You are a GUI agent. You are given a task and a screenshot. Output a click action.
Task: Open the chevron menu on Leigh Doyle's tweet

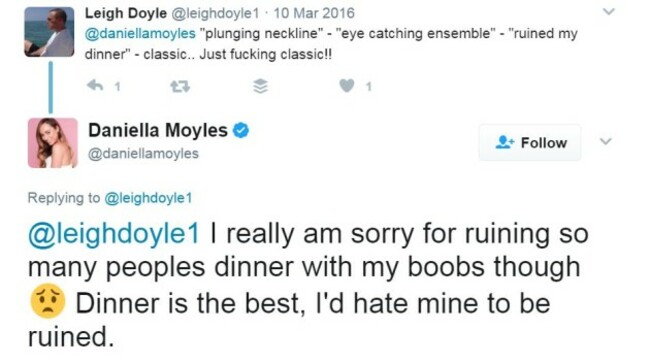[608, 12]
